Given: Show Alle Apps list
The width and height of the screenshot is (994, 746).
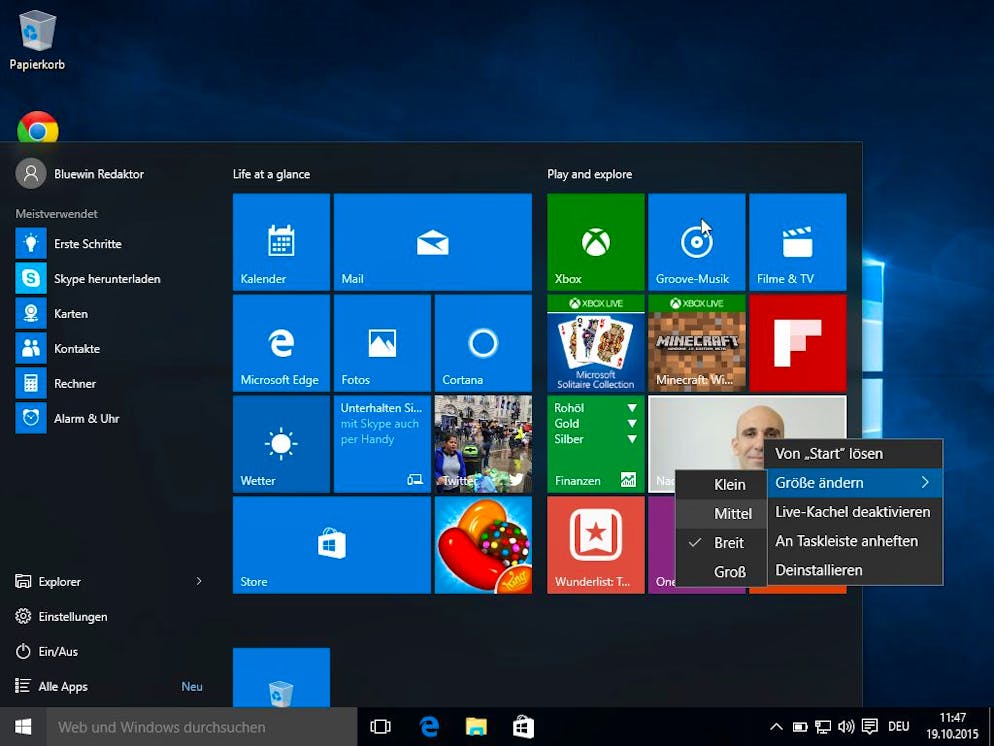Looking at the screenshot, I should 51,686.
